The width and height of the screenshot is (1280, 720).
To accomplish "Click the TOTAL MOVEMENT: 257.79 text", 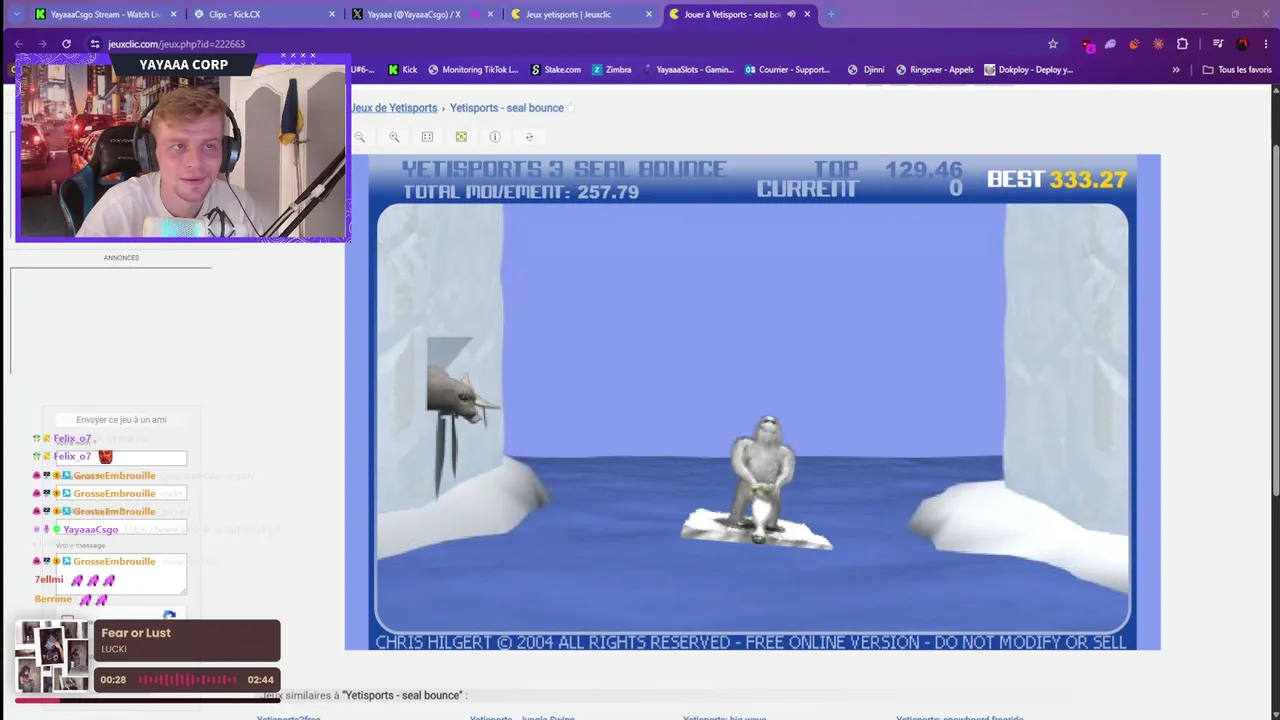I will [521, 192].
